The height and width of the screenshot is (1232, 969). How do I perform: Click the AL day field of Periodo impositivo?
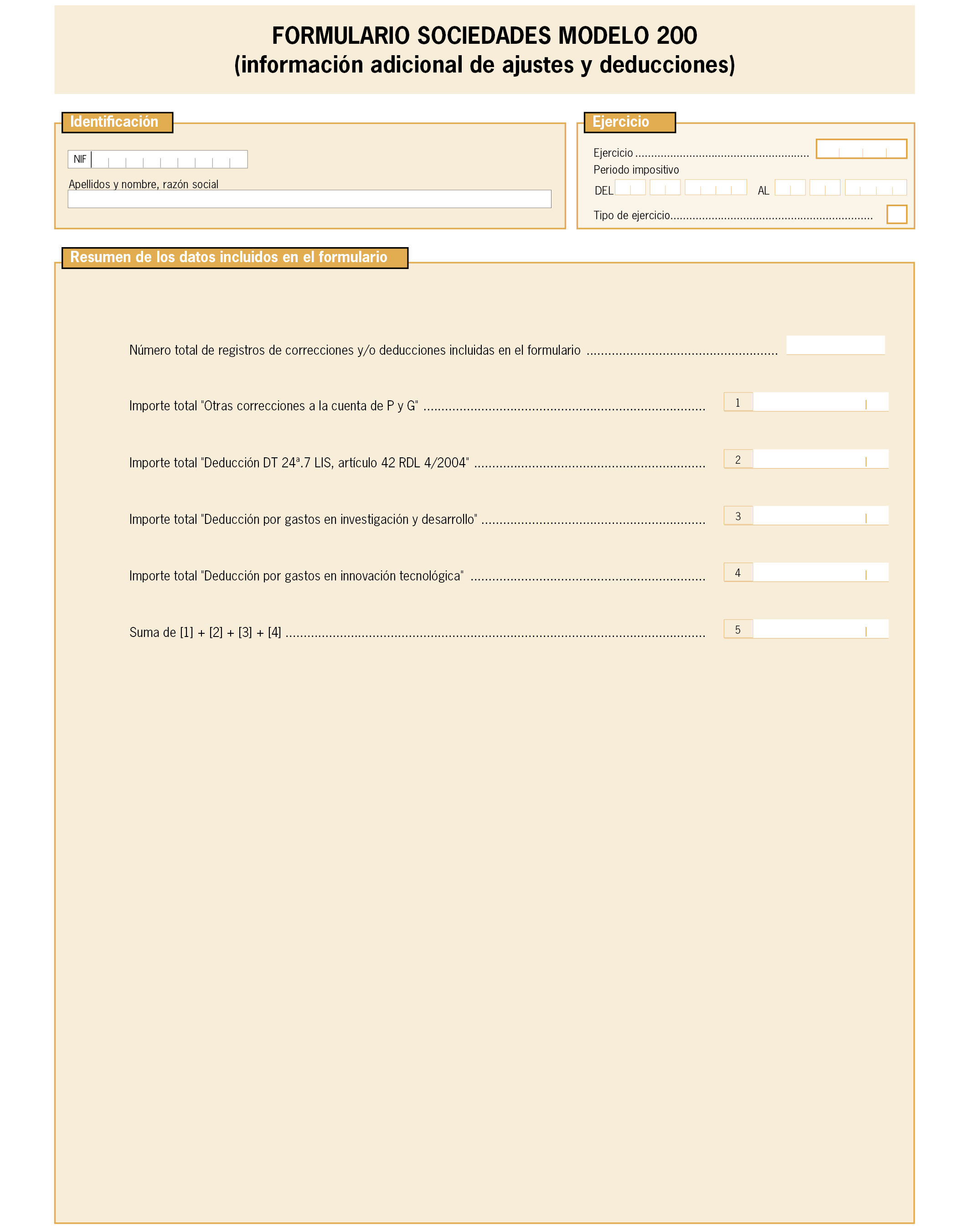tap(790, 187)
